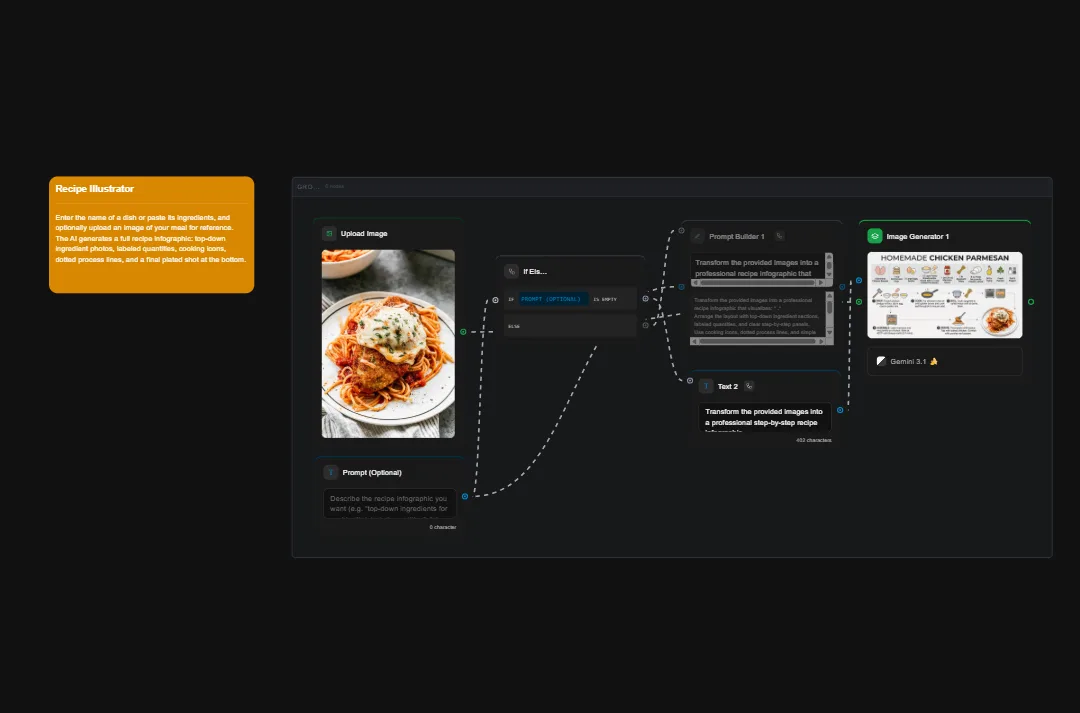Click the link icon next to Text 2
1080x713 pixels.
[749, 386]
